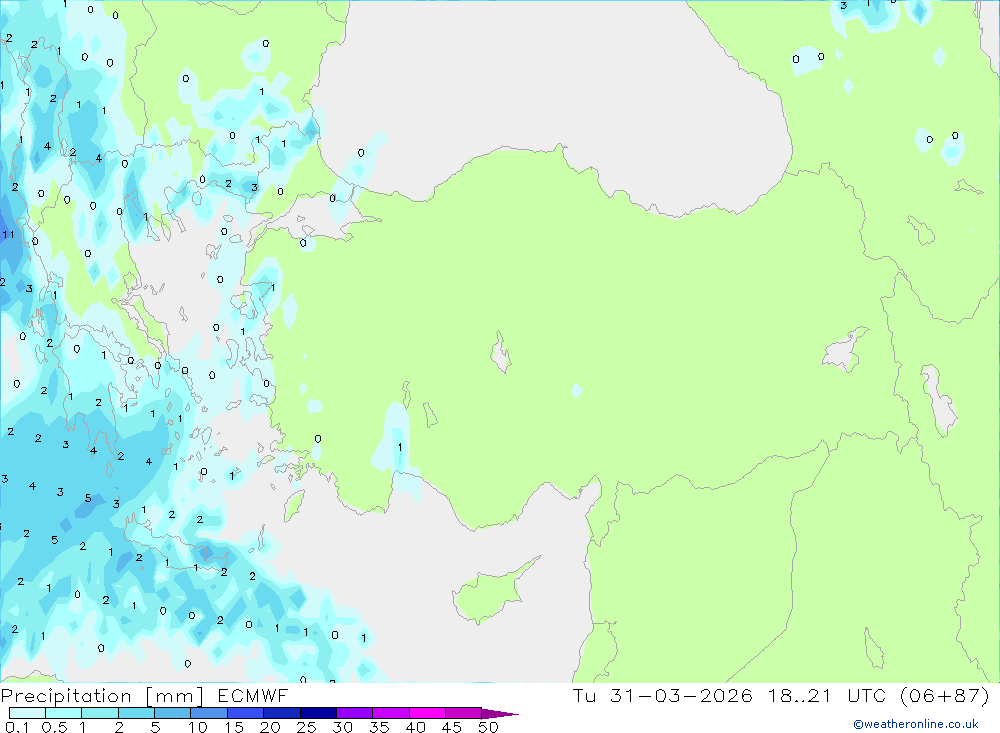Screen dimensions: 1000x733
Task: Select the 25–30 mm navy legend swatch
Action: click(318, 713)
